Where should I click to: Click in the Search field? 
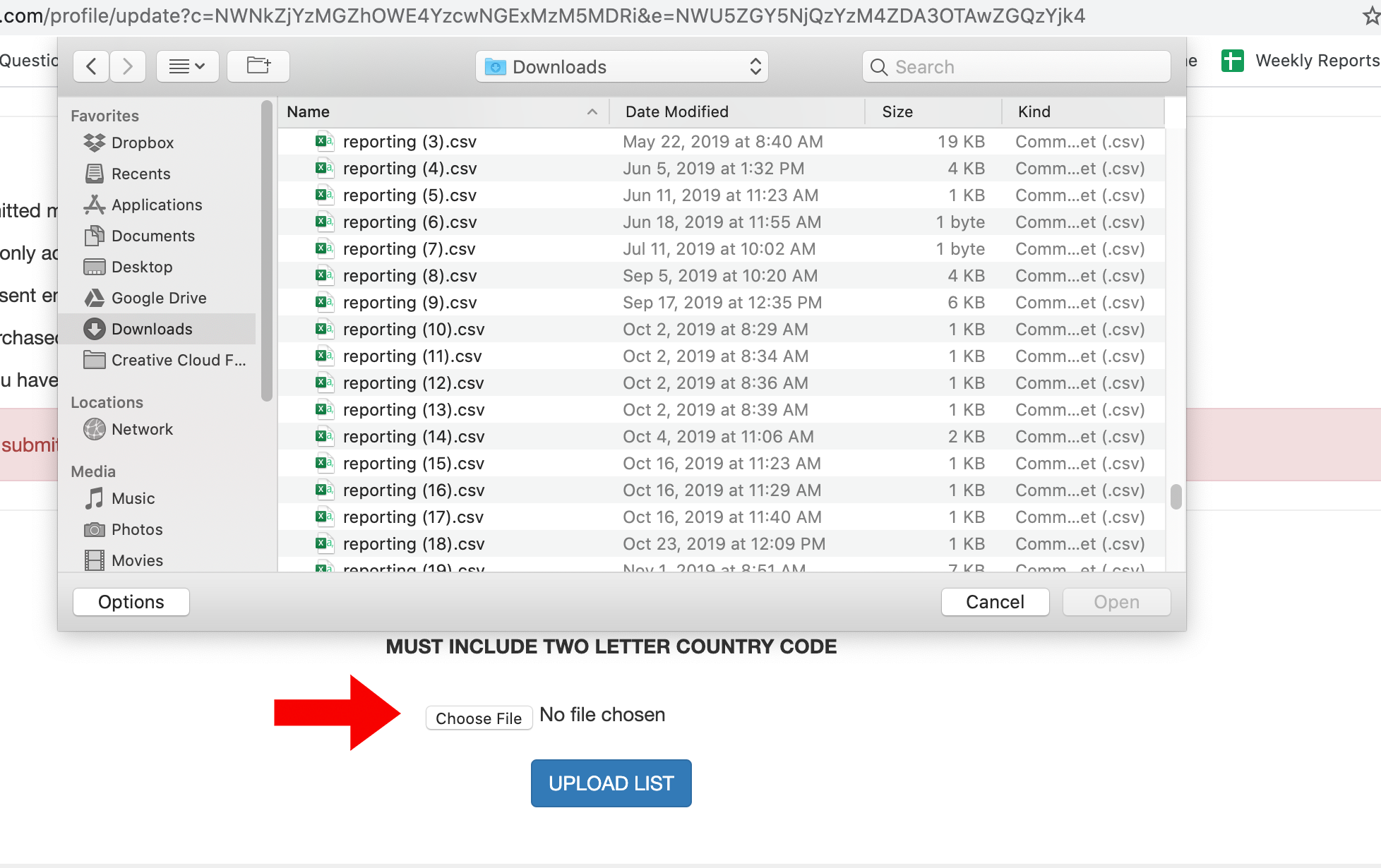click(x=1017, y=66)
